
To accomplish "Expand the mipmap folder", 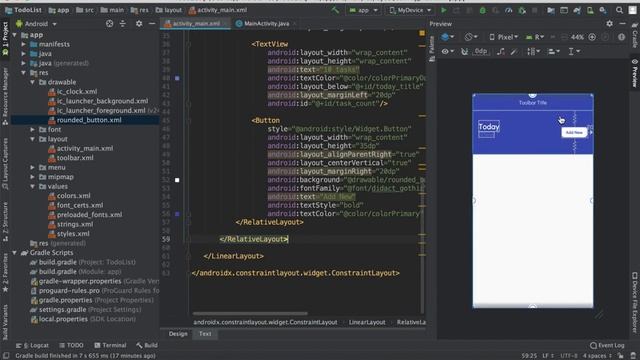I will [33, 177].
